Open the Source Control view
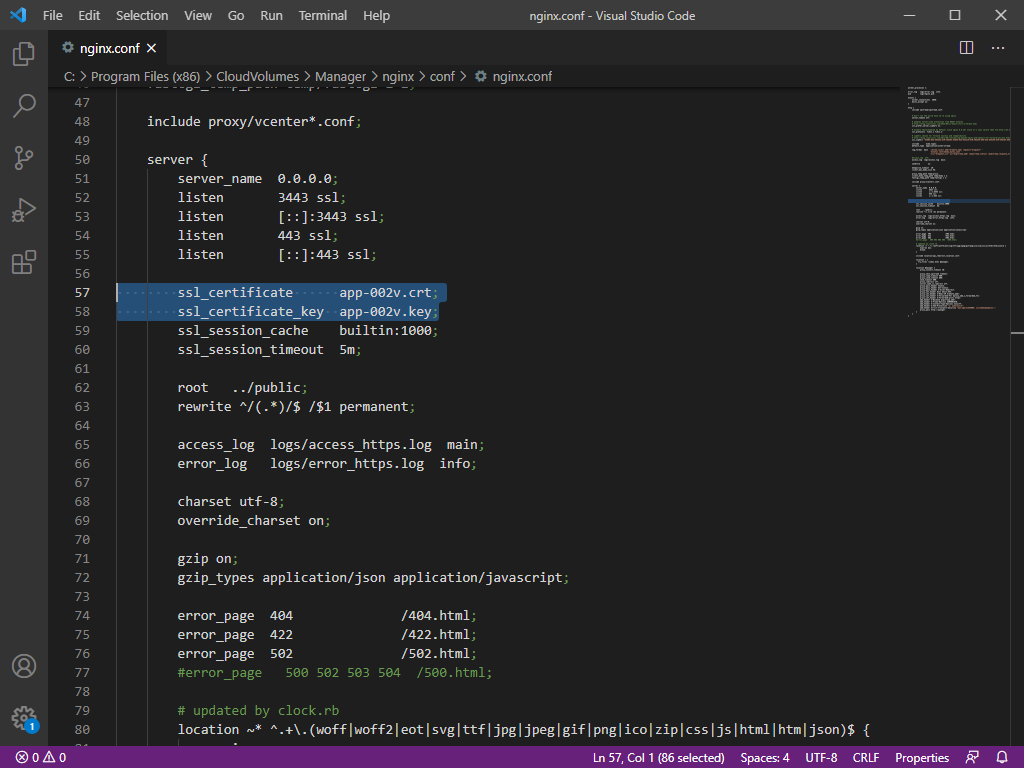 (24, 158)
